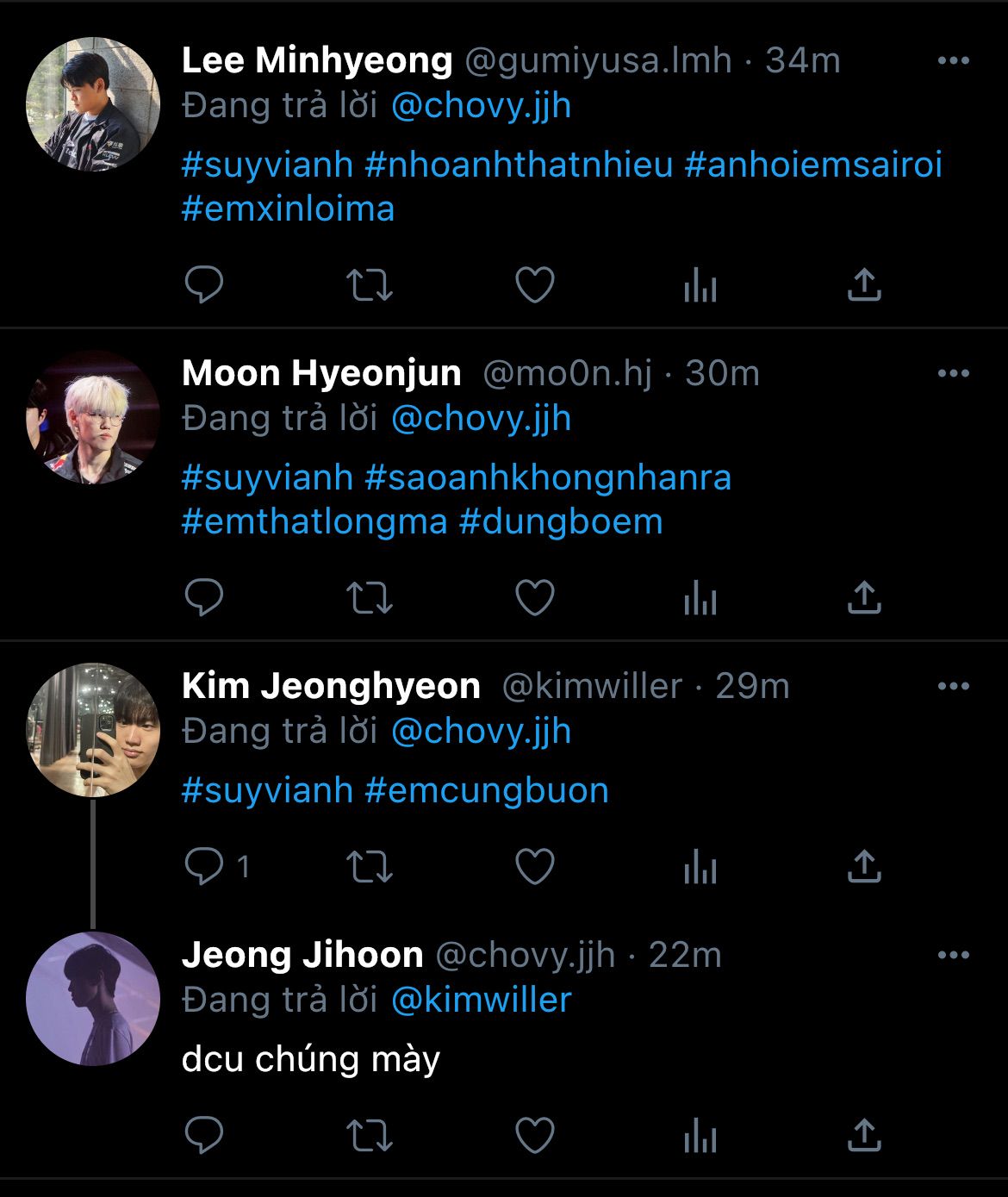Screen dimensions: 1008x1197
Task: Like Jeong Jihoon's reply
Action: (x=534, y=1136)
